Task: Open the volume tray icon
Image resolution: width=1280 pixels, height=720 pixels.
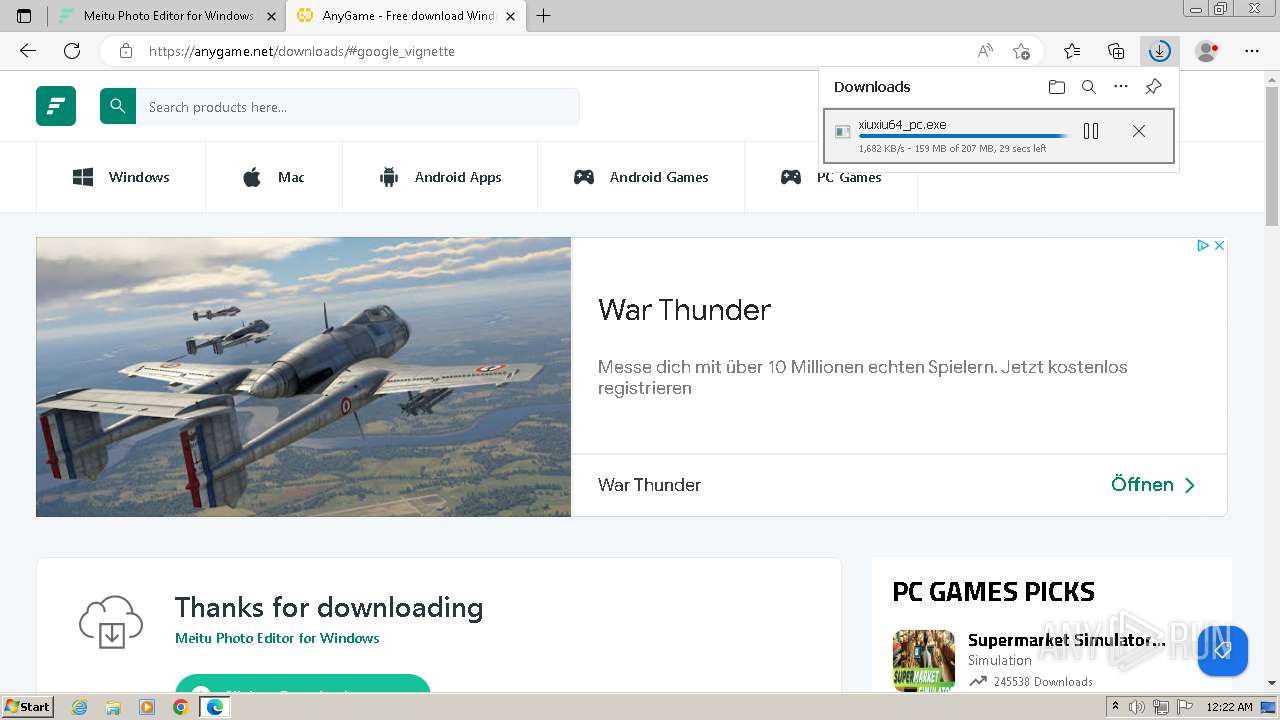Action: coord(1137,707)
